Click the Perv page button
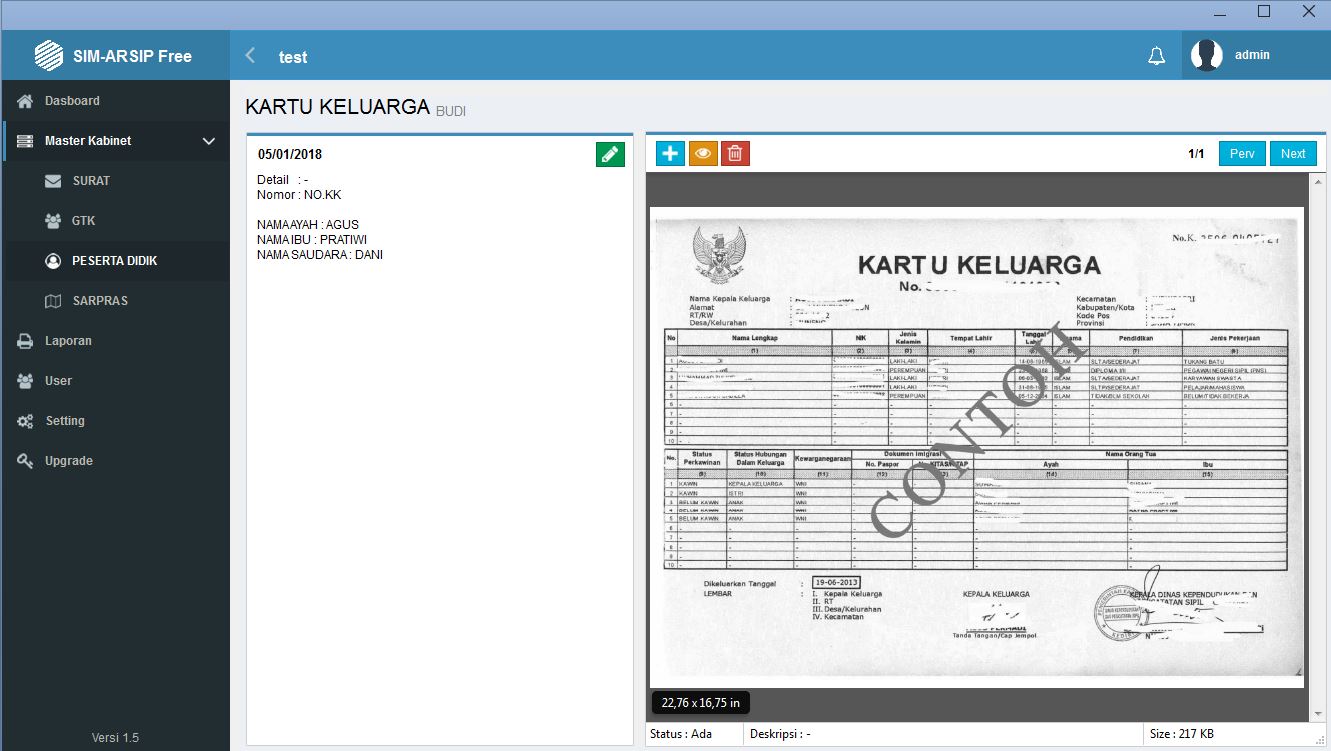The height and width of the screenshot is (751, 1331). (1242, 153)
